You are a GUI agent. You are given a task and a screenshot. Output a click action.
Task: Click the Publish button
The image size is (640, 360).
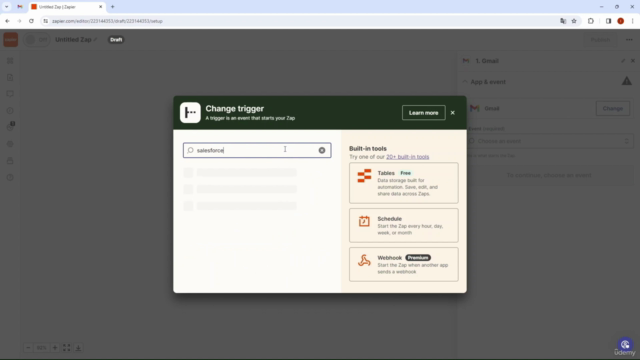coord(600,40)
